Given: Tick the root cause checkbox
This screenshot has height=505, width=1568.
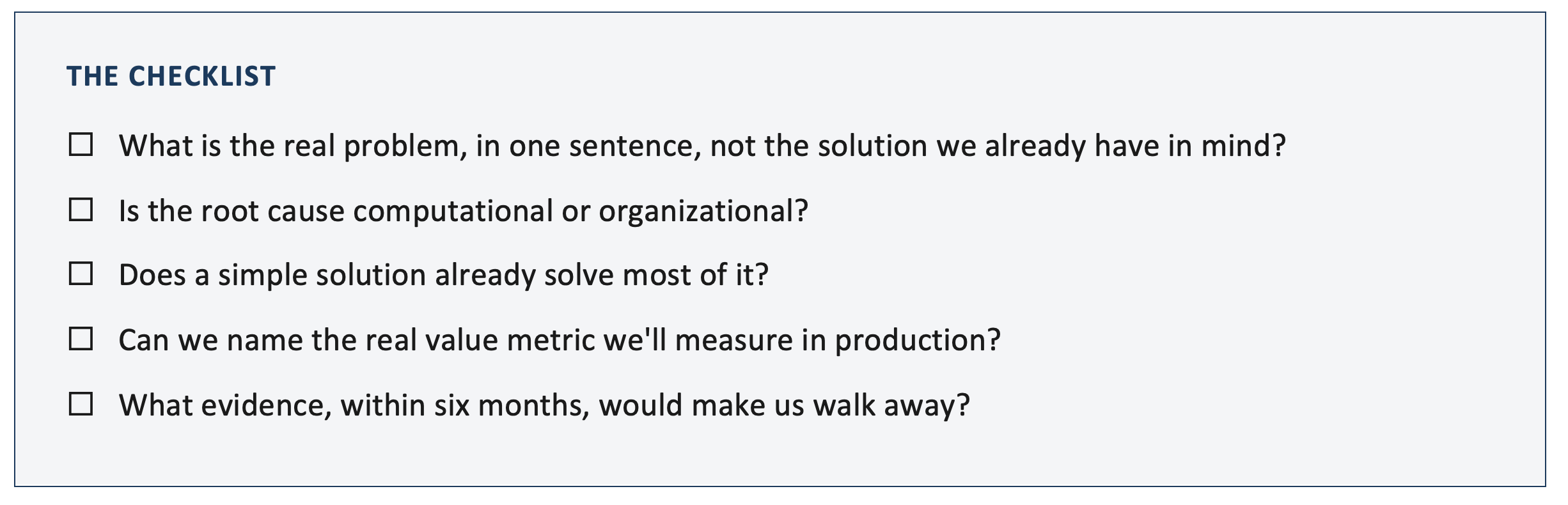Looking at the screenshot, I should [x=81, y=210].
